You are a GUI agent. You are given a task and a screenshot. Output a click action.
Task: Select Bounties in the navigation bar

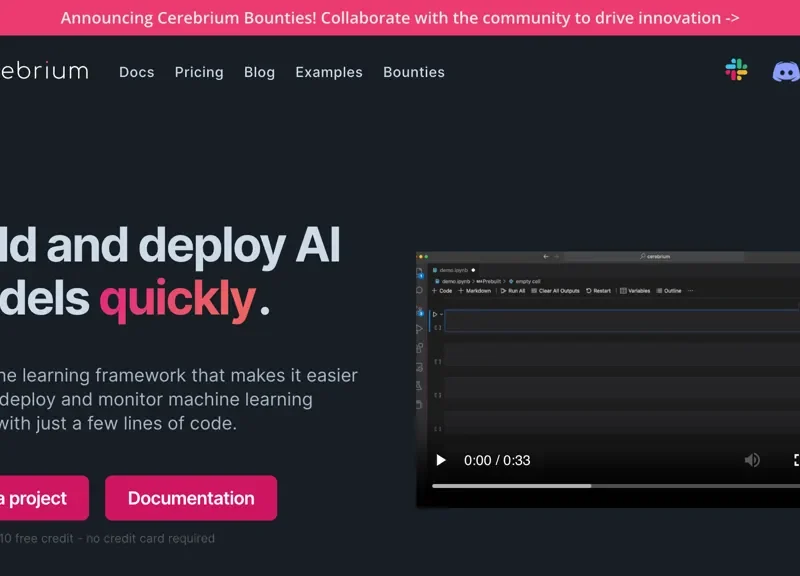pyautogui.click(x=414, y=72)
